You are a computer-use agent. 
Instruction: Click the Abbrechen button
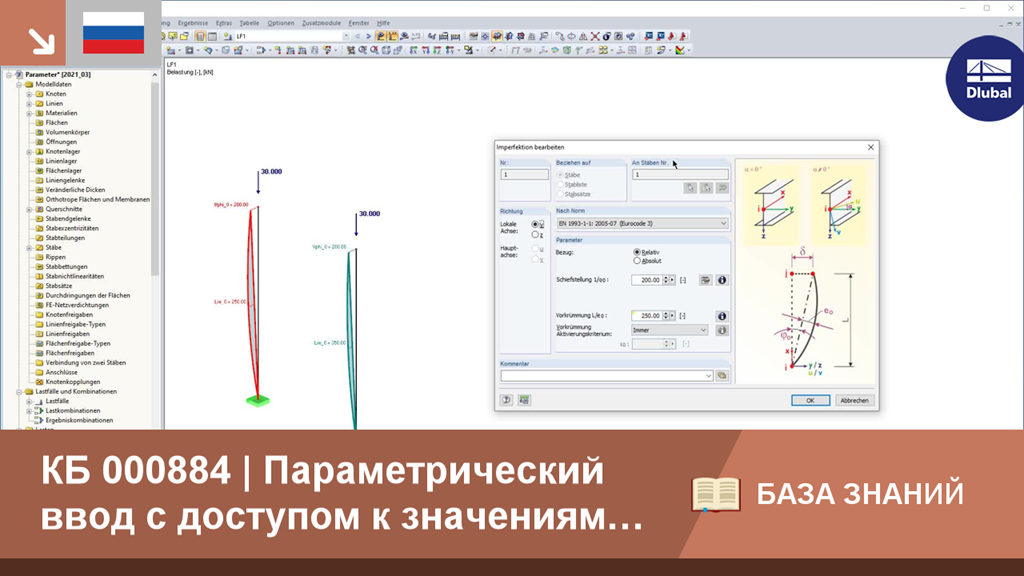(854, 400)
